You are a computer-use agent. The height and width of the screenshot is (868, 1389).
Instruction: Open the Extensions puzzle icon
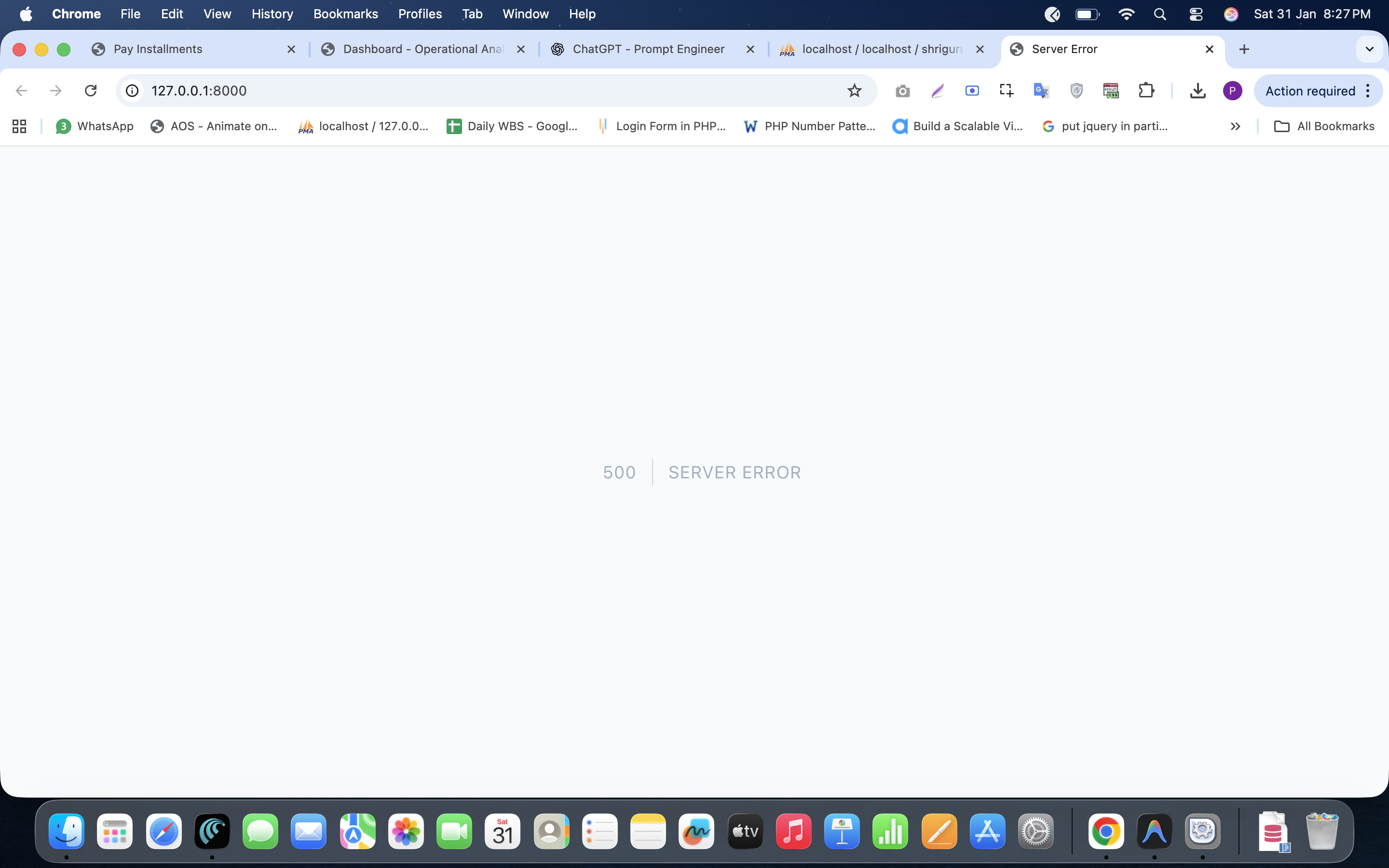tap(1145, 91)
